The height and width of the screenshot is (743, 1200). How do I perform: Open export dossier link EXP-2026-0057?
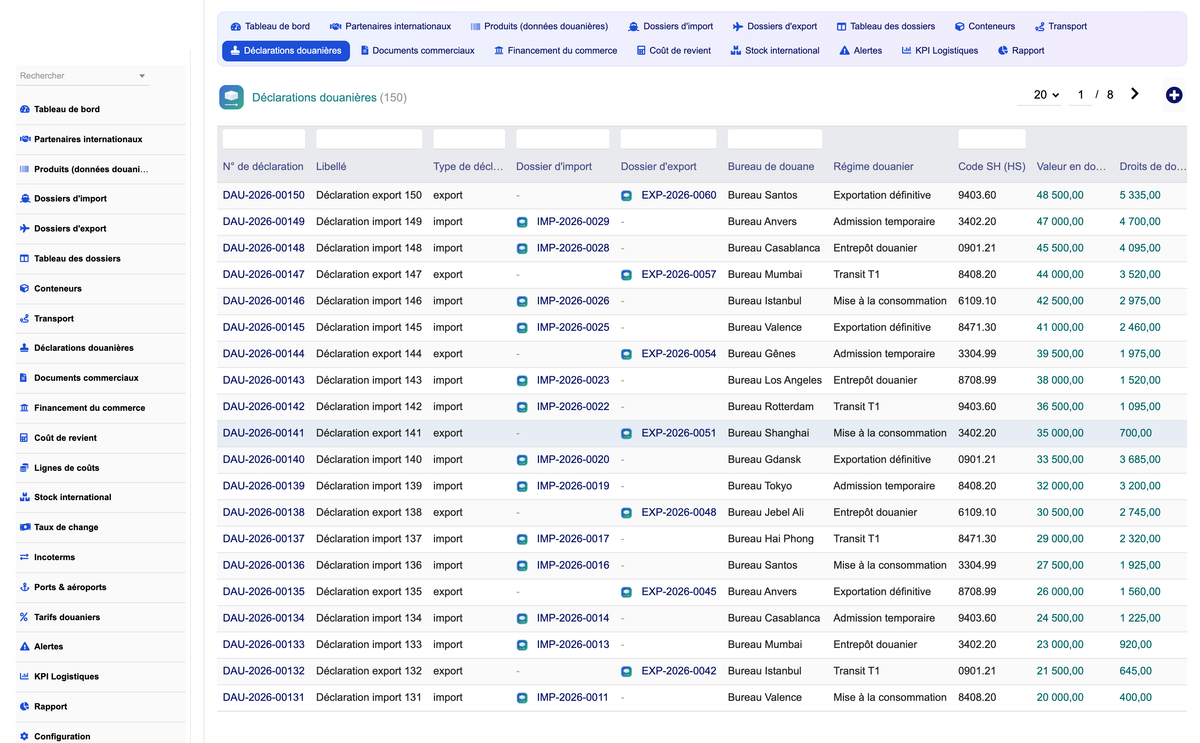coord(679,275)
